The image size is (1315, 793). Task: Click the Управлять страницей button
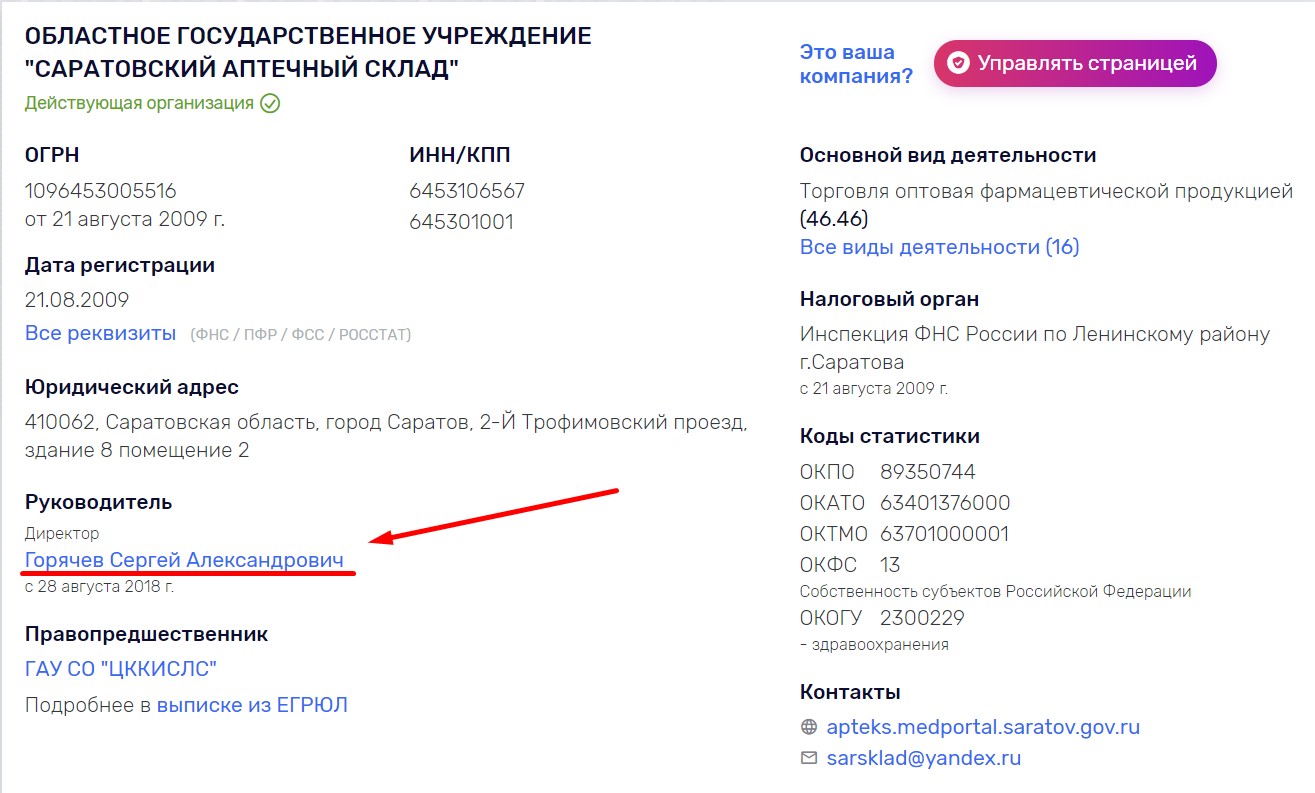point(1075,64)
